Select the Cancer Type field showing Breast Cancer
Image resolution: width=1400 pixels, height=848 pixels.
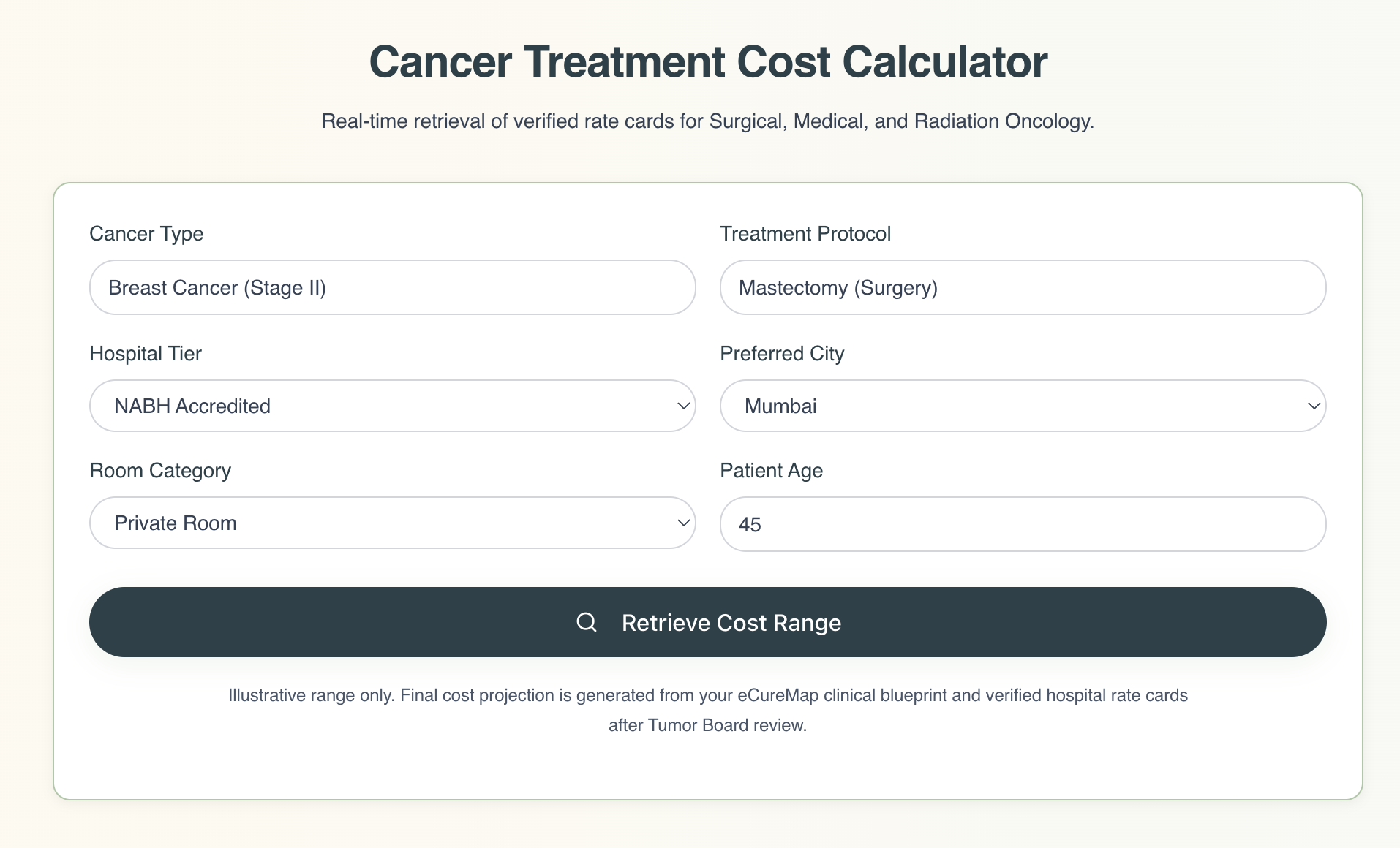(x=392, y=287)
